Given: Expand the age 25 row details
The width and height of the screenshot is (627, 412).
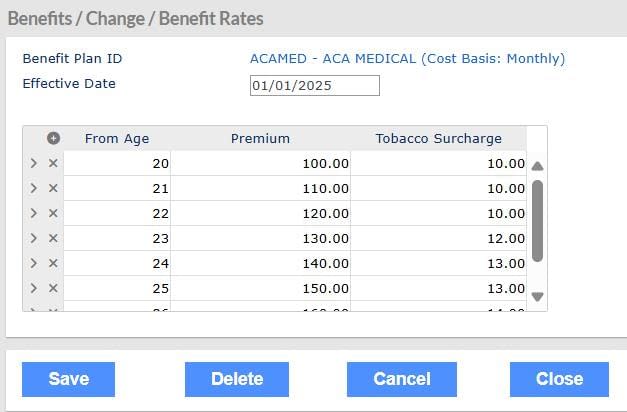Looking at the screenshot, I should click(x=33, y=288).
